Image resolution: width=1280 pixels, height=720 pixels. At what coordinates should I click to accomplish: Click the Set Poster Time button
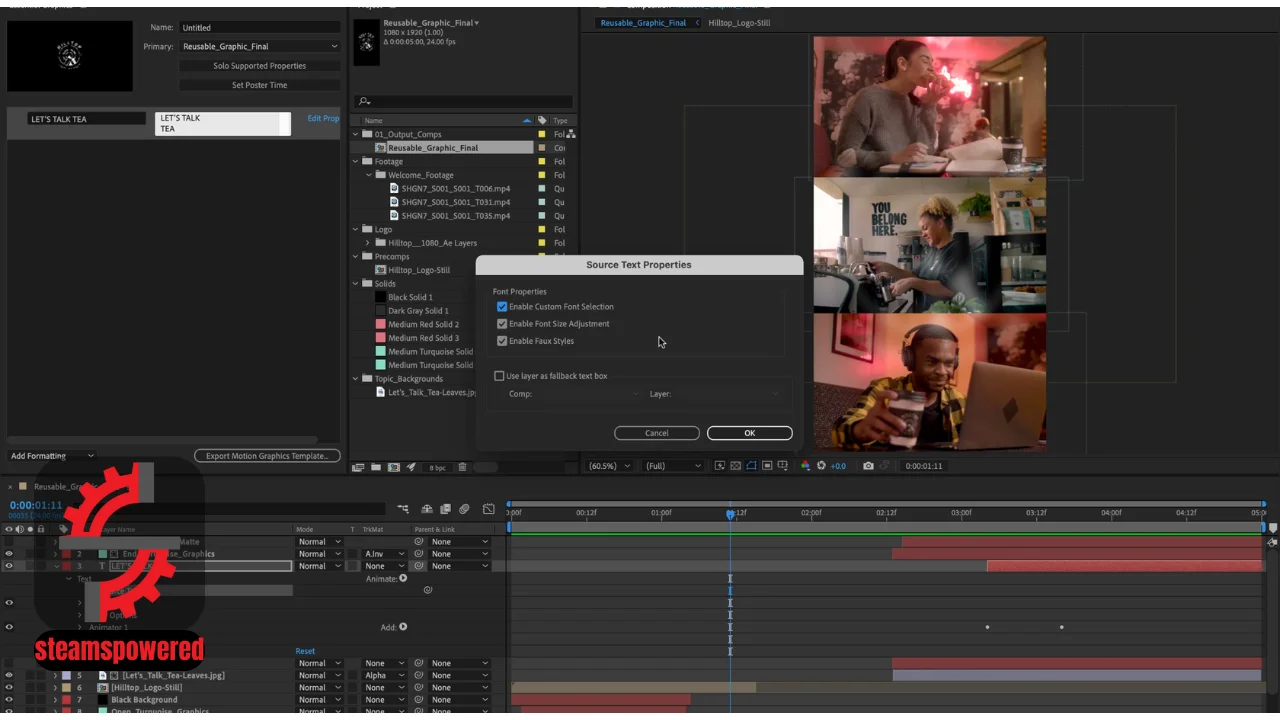click(260, 85)
